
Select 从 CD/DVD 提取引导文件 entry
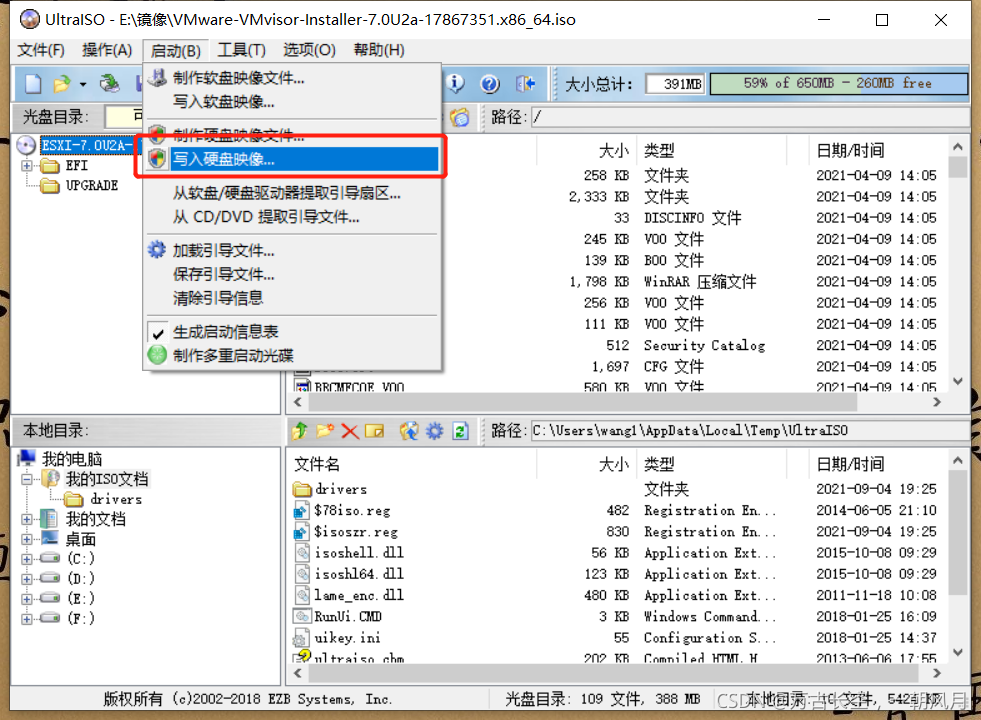click(266, 217)
